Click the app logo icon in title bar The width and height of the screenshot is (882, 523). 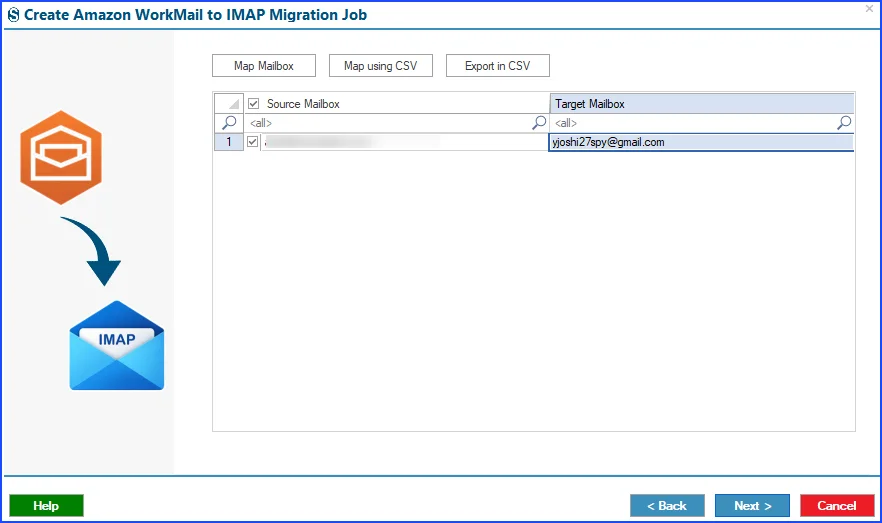tap(13, 15)
